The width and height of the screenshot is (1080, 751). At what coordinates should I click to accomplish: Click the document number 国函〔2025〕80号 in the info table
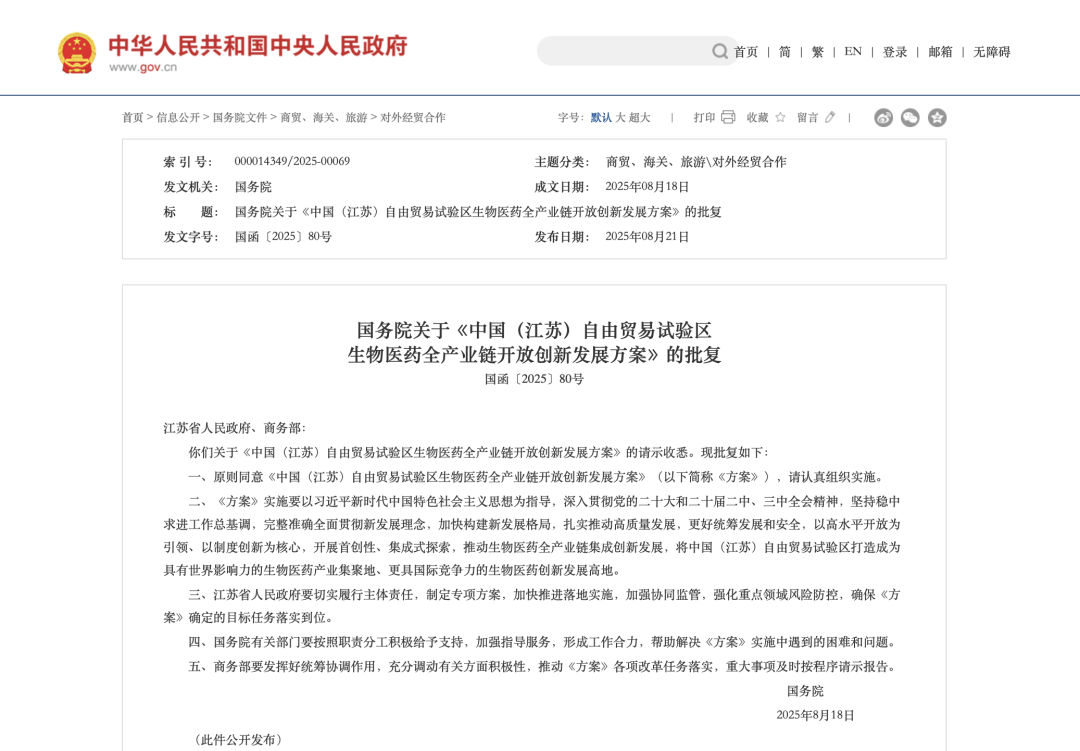click(x=283, y=237)
